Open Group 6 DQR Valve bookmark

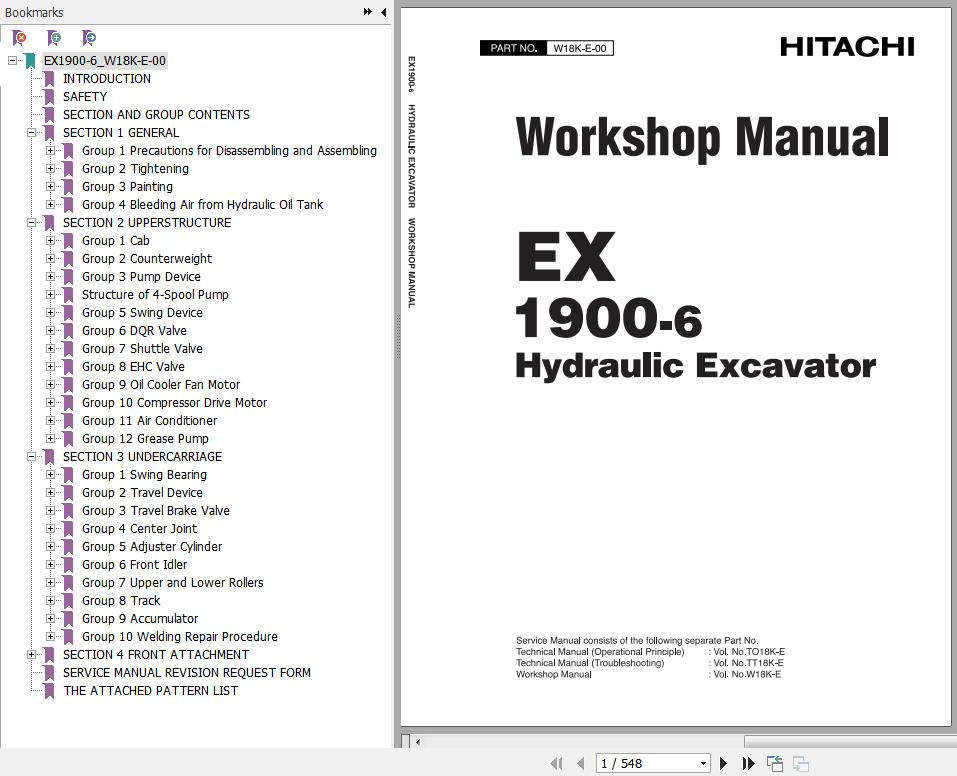[134, 331]
